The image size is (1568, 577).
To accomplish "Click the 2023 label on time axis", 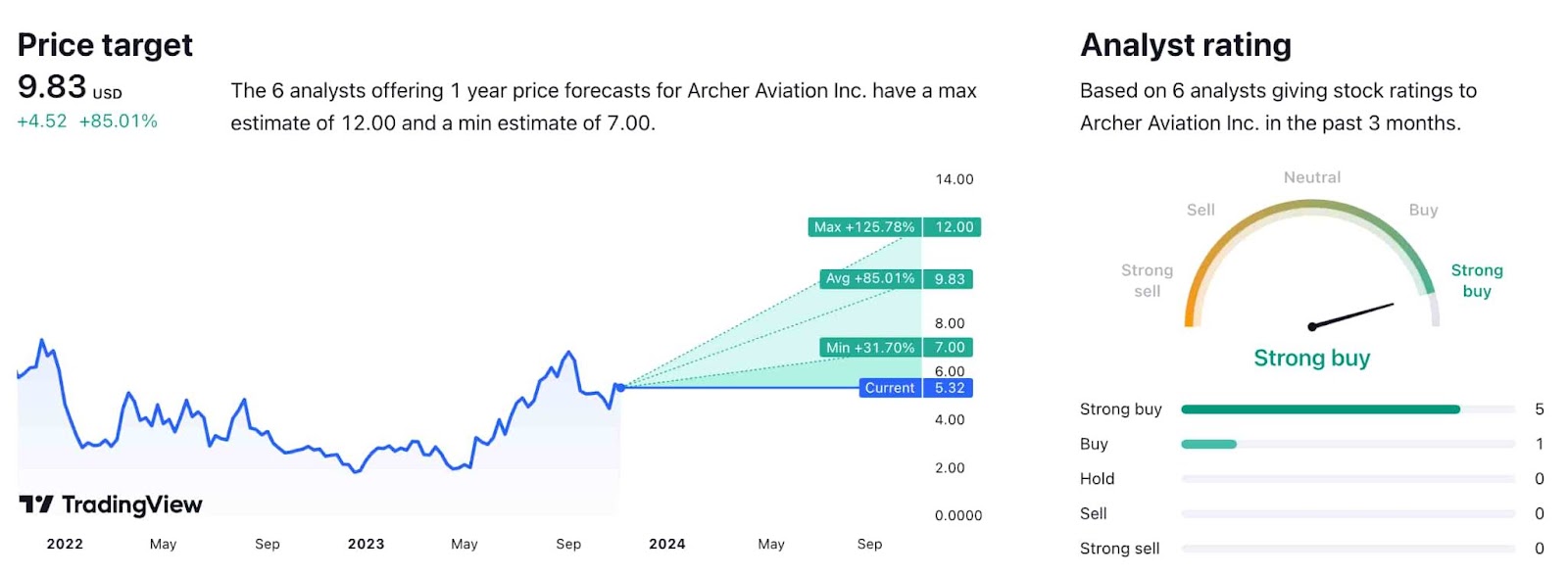I will click(x=366, y=545).
